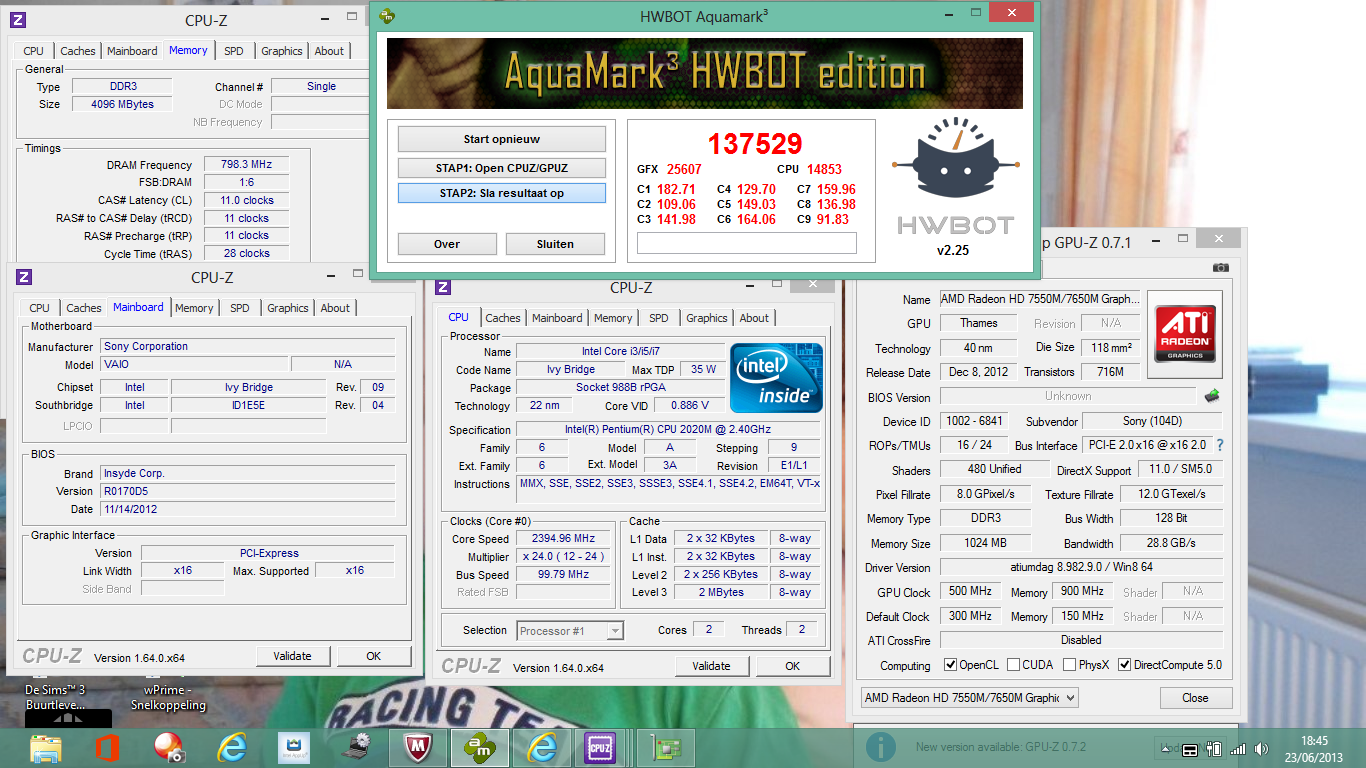Click the Aquamark window title bar icon

tap(386, 15)
